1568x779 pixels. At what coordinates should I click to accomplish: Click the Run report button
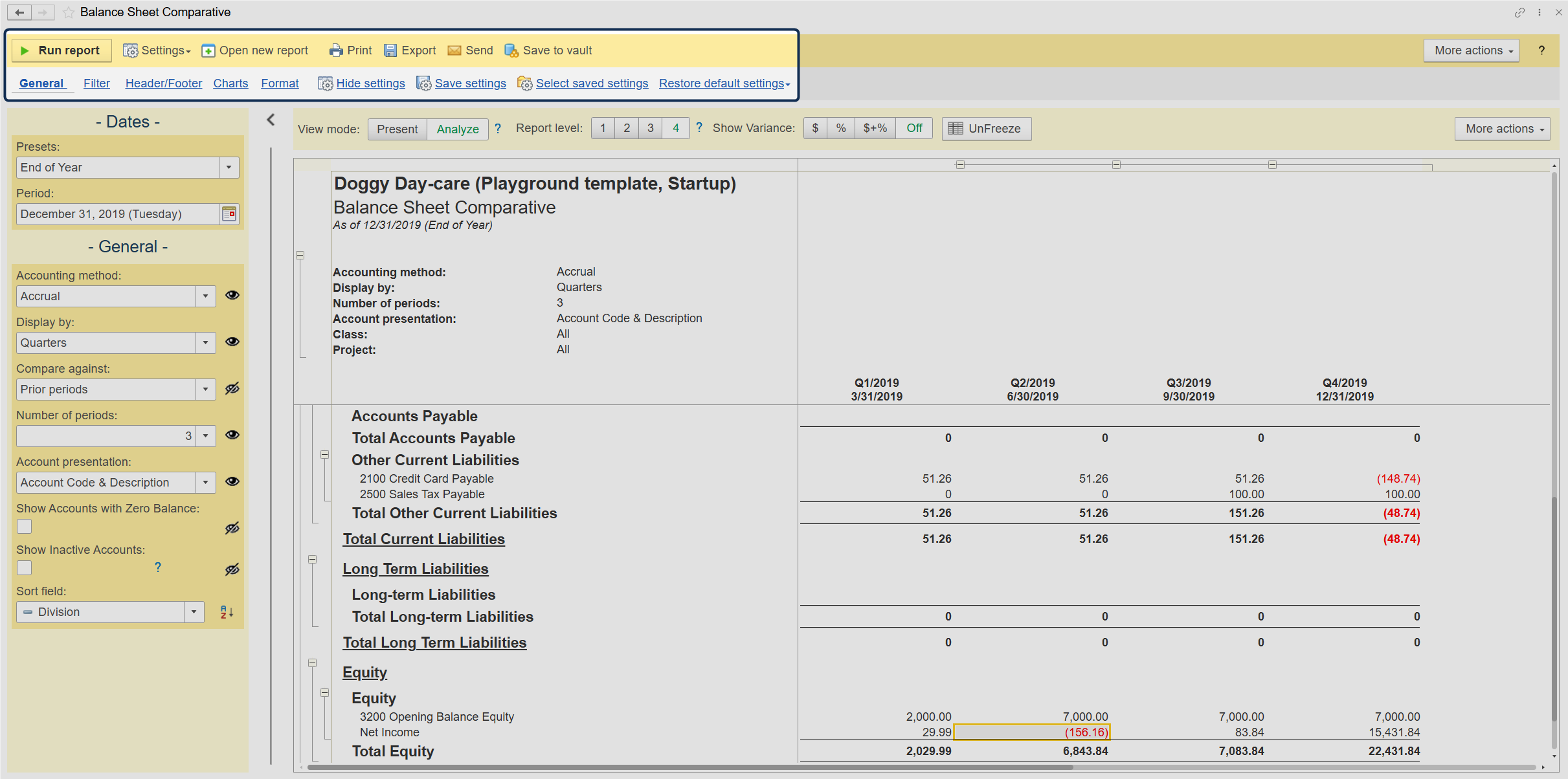pyautogui.click(x=62, y=50)
